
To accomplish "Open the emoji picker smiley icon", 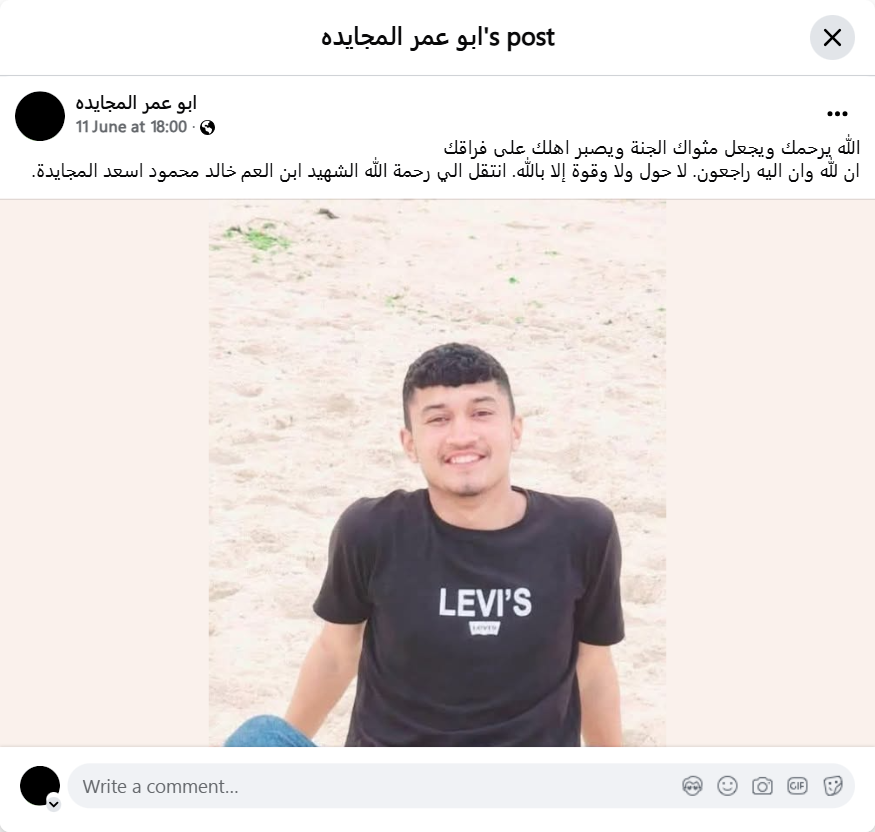I will [727, 786].
